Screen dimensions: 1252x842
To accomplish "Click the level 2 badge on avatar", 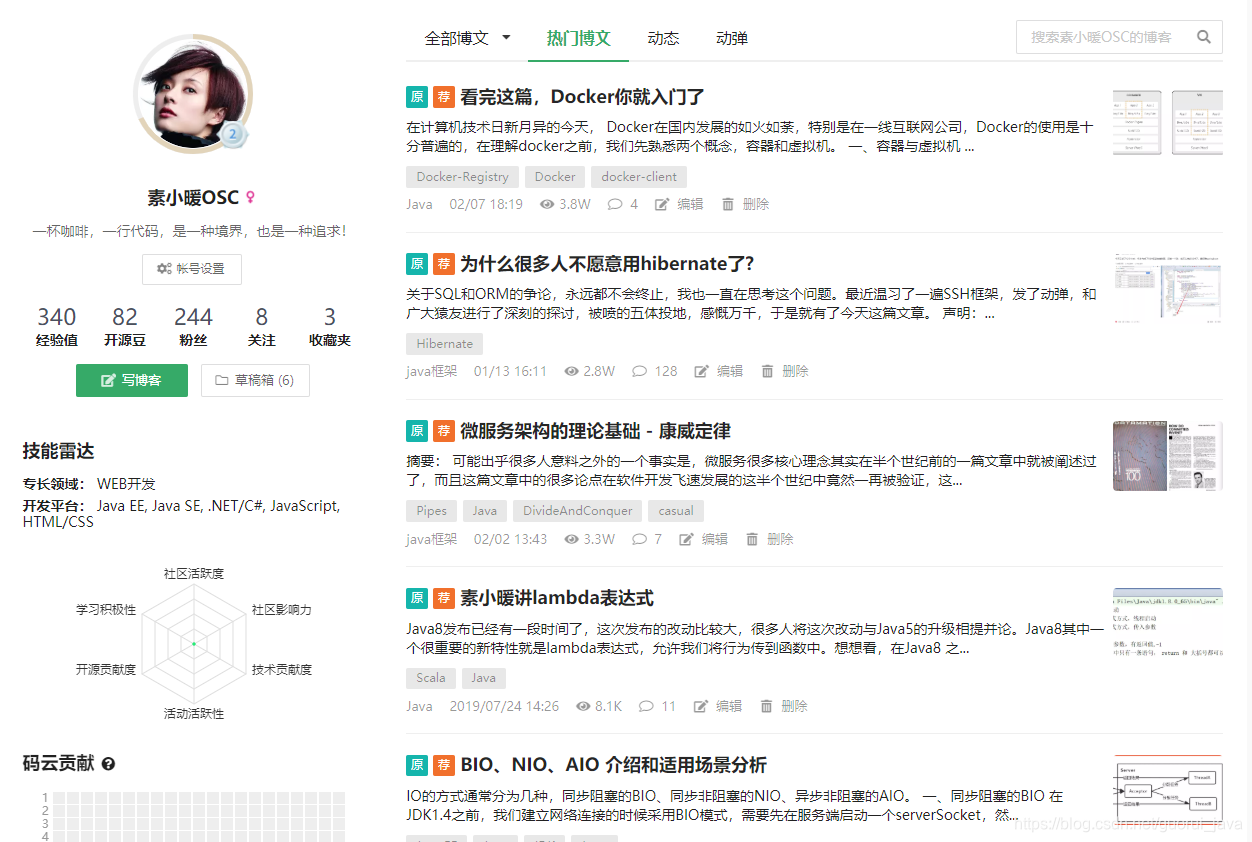I will click(x=232, y=133).
